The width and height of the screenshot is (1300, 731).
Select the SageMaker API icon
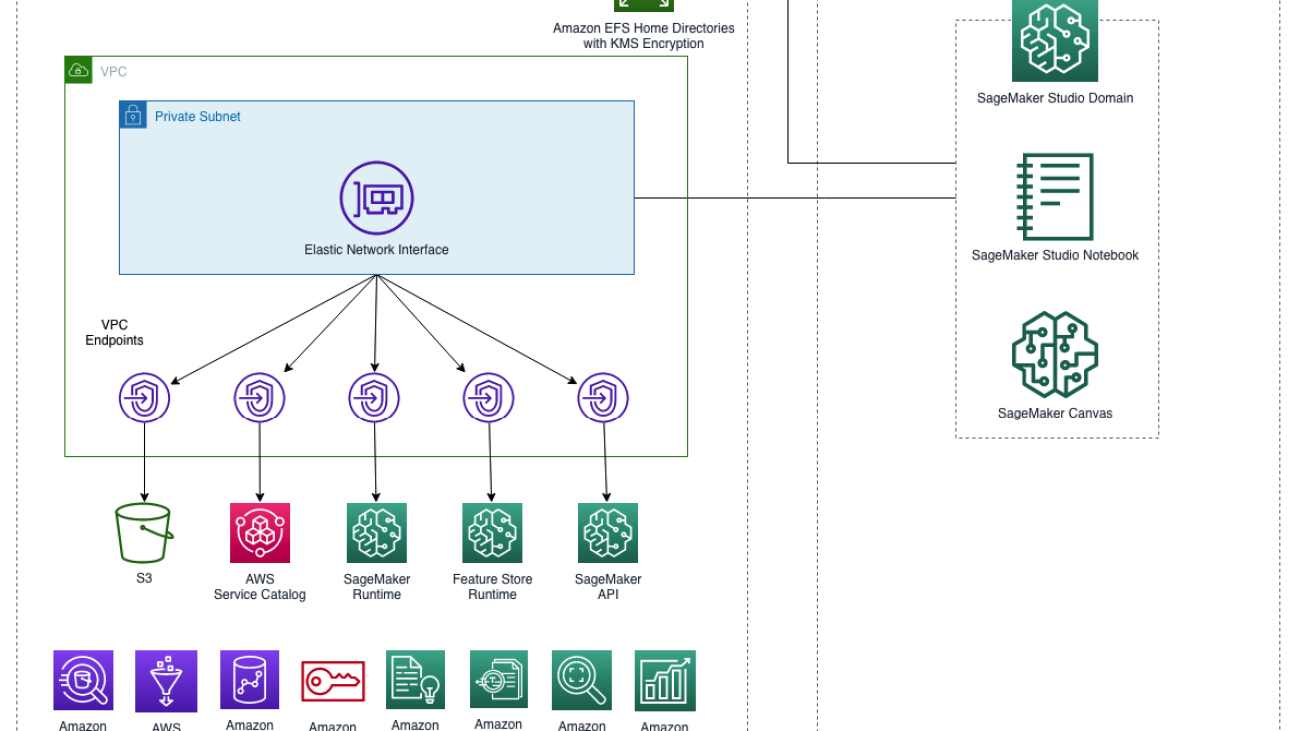(x=608, y=533)
